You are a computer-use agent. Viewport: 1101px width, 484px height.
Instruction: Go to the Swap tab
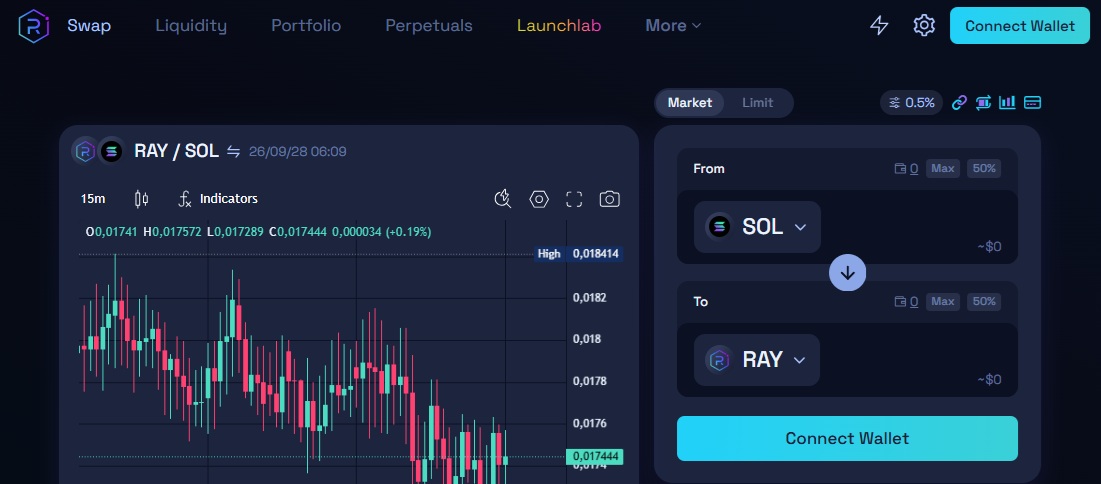pyautogui.click(x=89, y=26)
